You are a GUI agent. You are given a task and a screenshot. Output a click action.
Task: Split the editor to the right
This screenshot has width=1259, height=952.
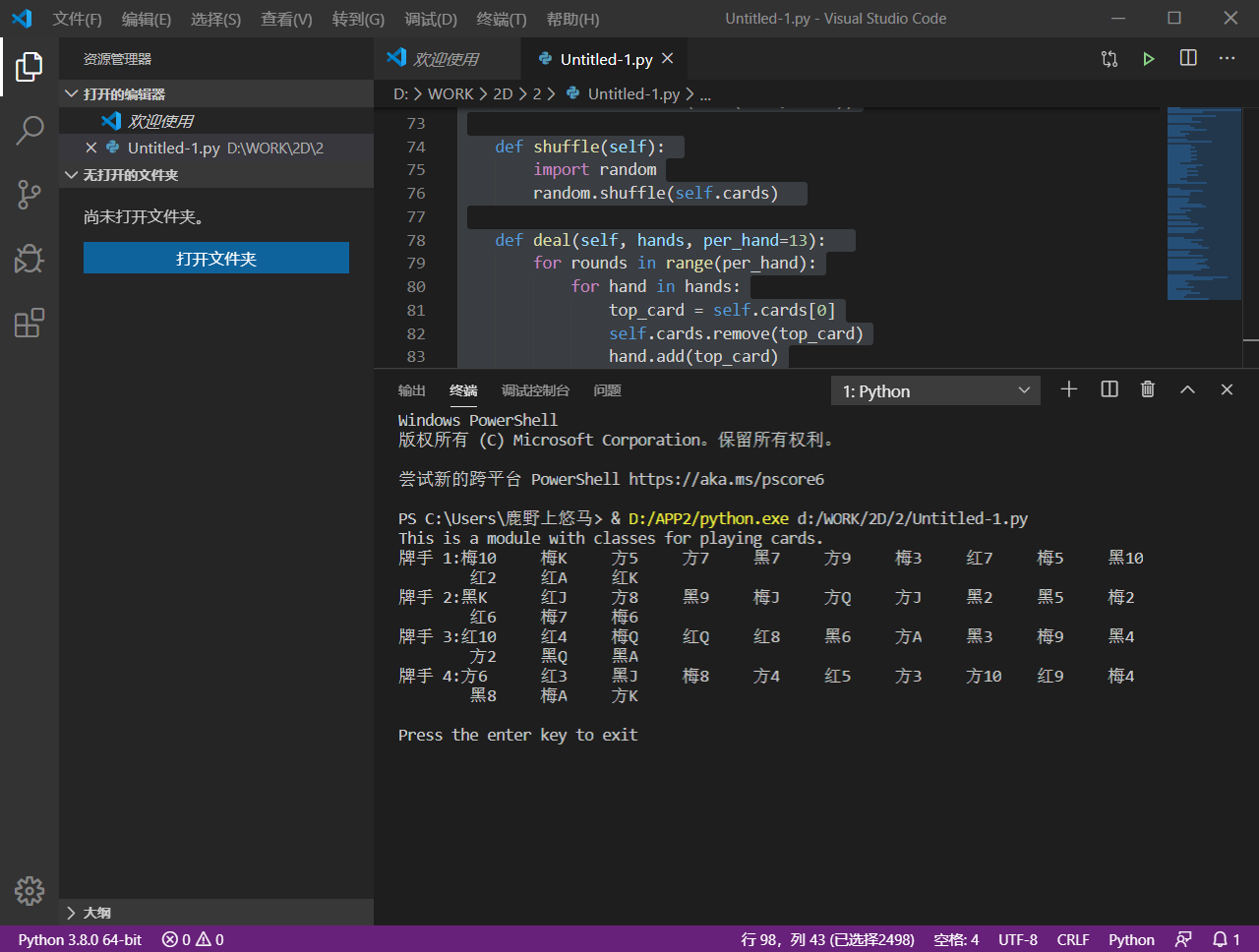[x=1188, y=59]
